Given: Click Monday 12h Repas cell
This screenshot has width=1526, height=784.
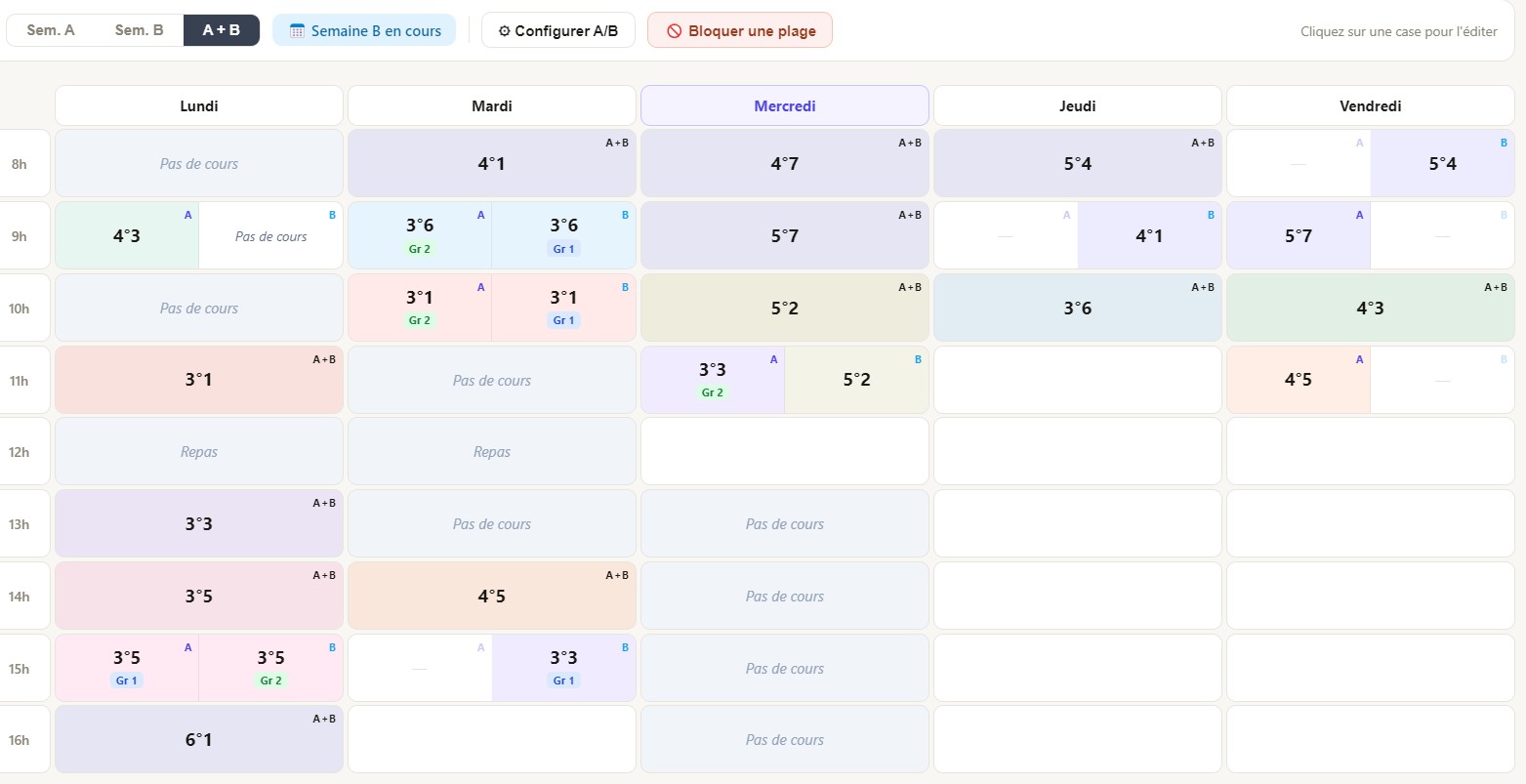Looking at the screenshot, I should 199,452.
